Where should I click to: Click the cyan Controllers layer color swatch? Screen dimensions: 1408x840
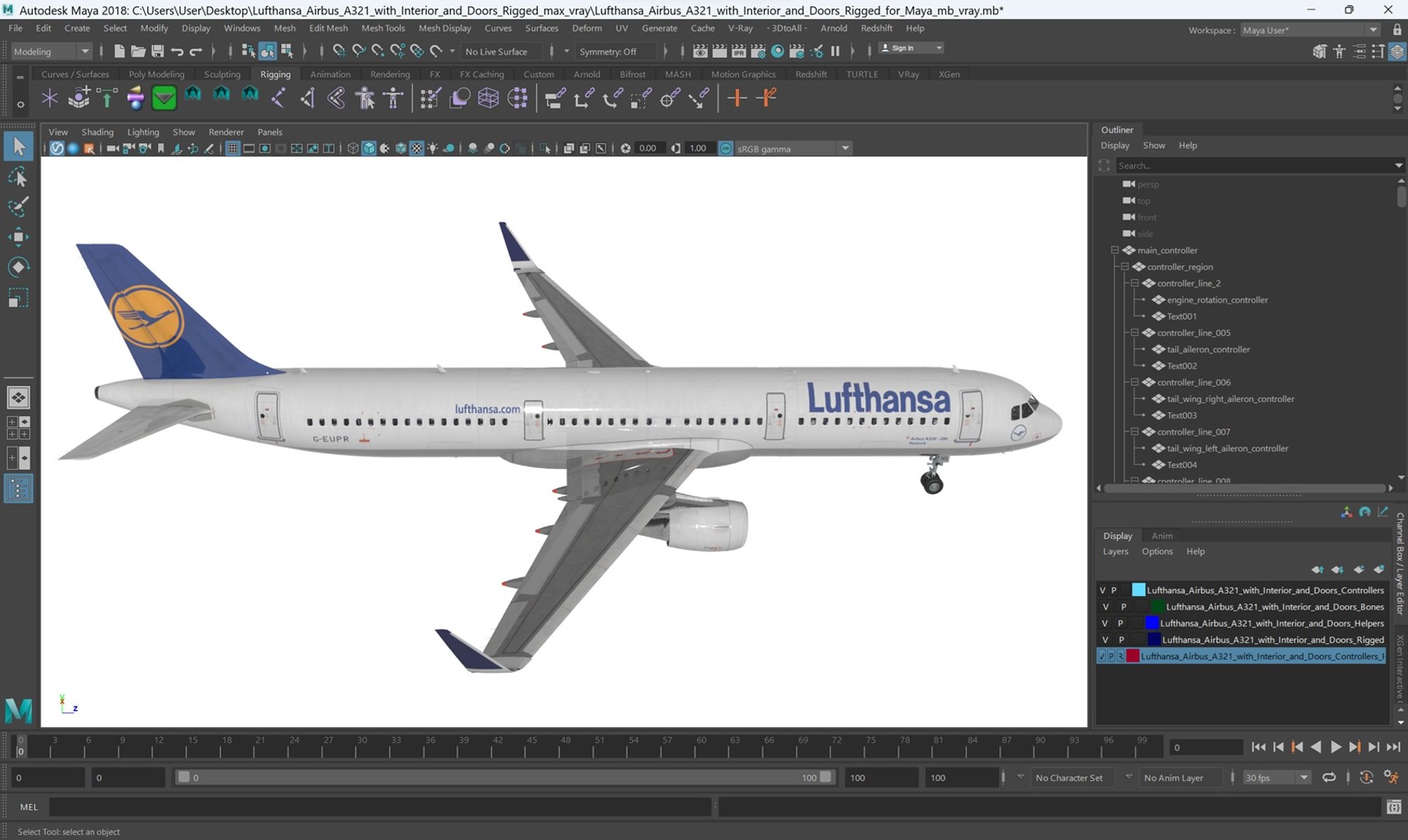point(1138,590)
